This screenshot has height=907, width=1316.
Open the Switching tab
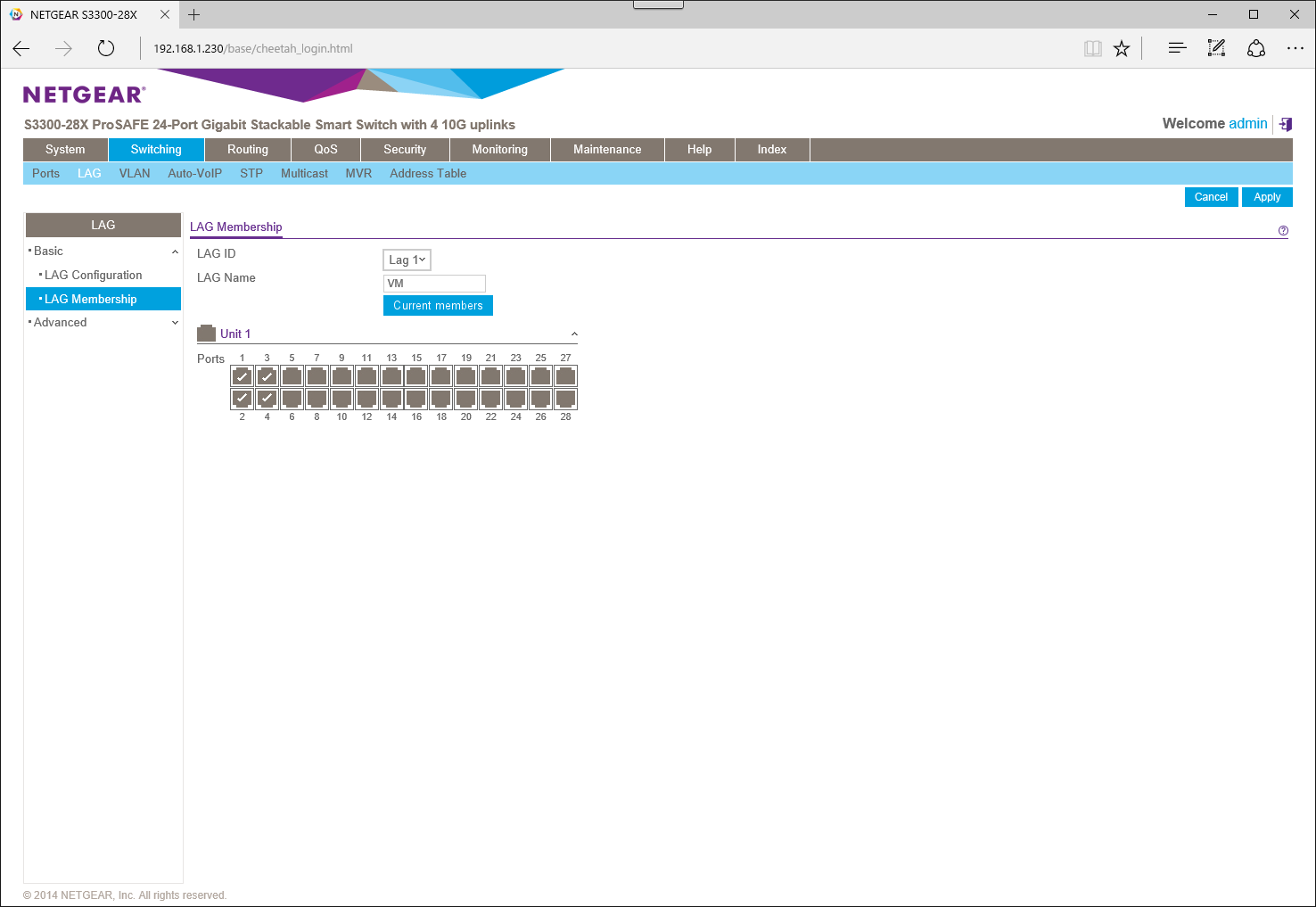[x=156, y=150]
